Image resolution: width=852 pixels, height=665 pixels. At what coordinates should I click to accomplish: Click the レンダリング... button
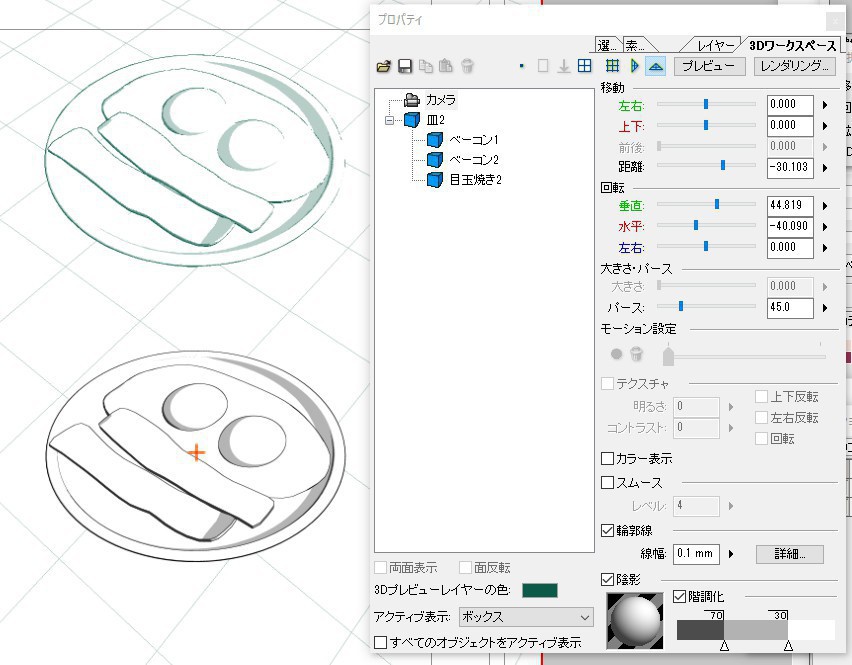[x=795, y=66]
